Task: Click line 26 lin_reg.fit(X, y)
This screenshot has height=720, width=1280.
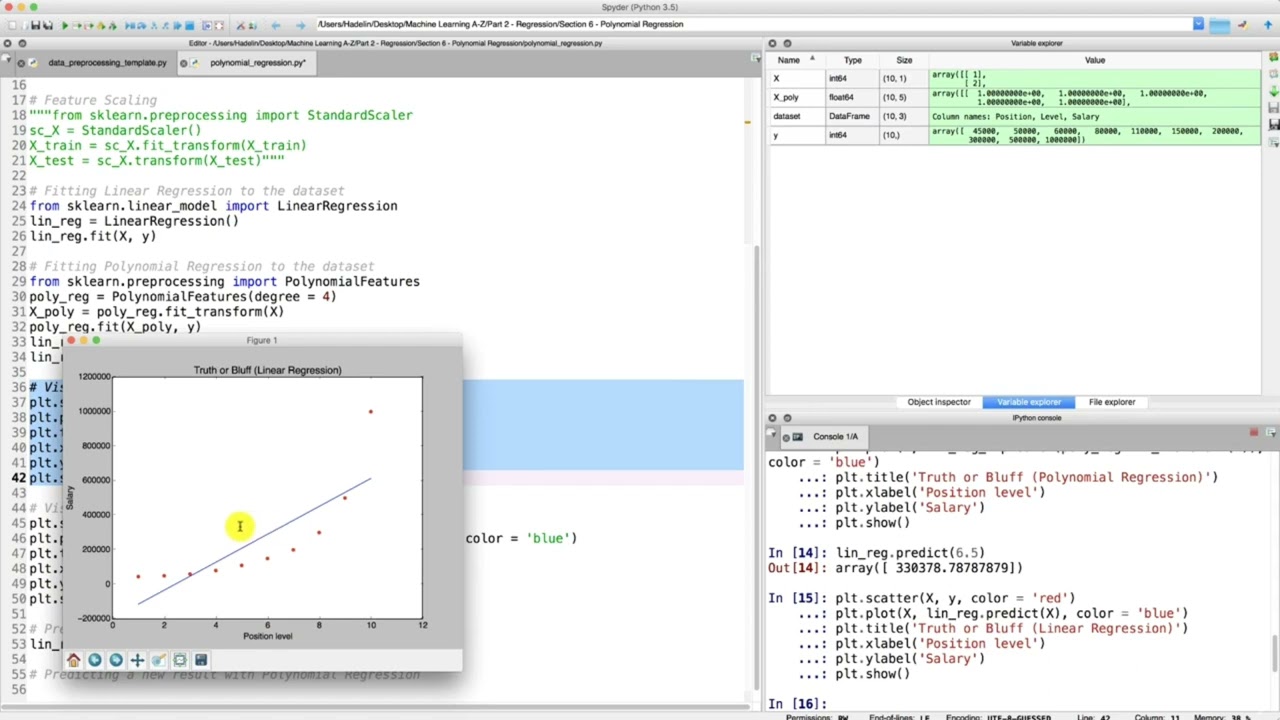Action: point(93,236)
